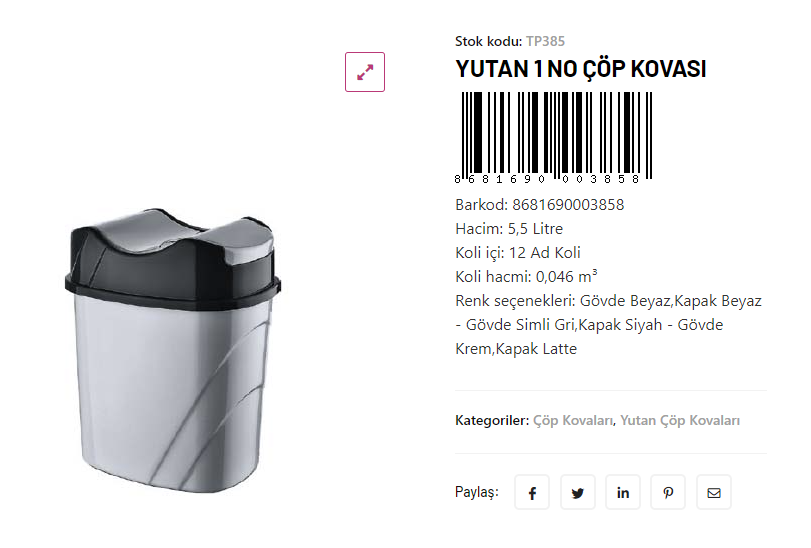Viewport: 811px width, 548px height.
Task: Click the Koli içi 12 Ad Koli line
Action: point(518,253)
